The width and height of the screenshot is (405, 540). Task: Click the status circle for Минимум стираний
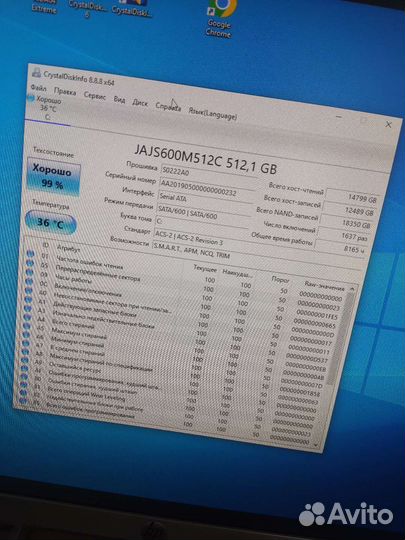pyautogui.click(x=26, y=334)
